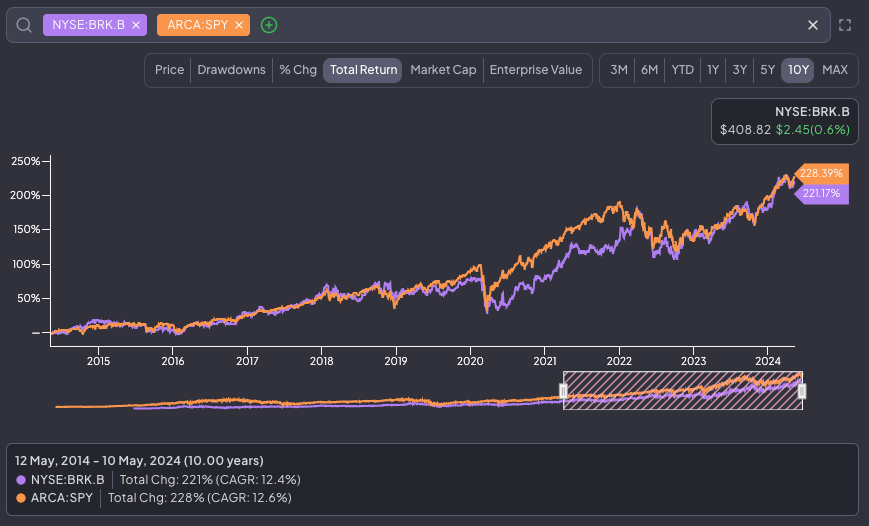Set the time range to 5Y
This screenshot has height=526, width=869.
[767, 70]
